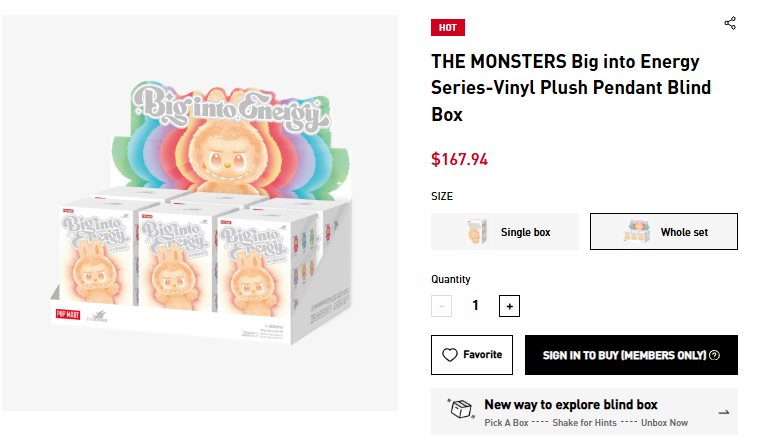Click the POP MART logo on box
Image resolution: width=761 pixels, height=437 pixels.
(x=66, y=314)
